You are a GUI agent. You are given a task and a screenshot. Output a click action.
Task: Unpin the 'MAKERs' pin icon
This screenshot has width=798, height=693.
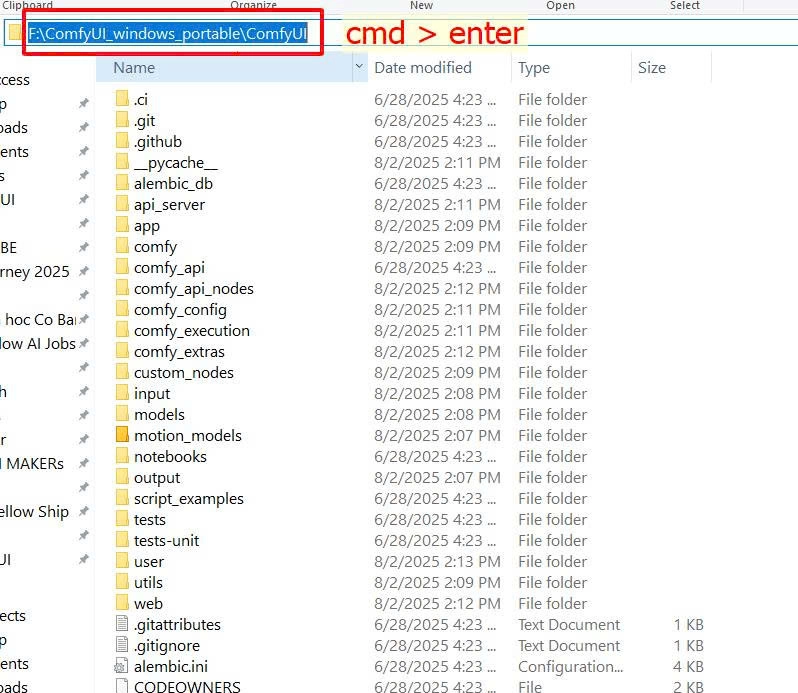point(84,463)
